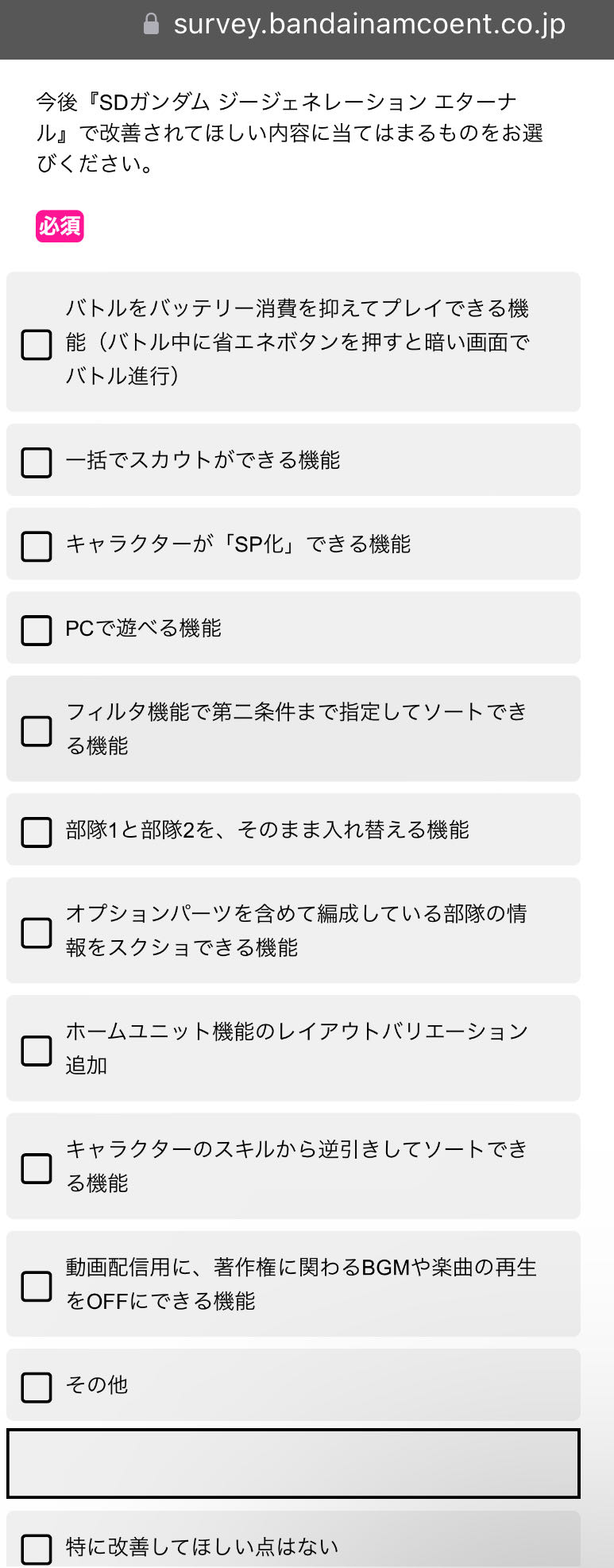Tap the 動画配信用 BGM option label text

pyautogui.click(x=301, y=1284)
